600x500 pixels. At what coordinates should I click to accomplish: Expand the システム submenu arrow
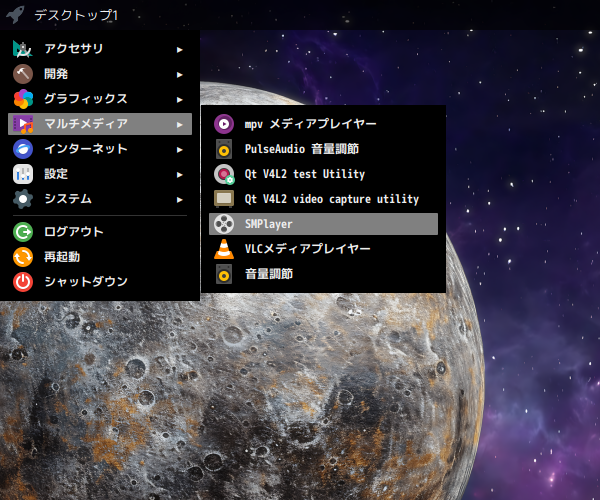pyautogui.click(x=179, y=200)
